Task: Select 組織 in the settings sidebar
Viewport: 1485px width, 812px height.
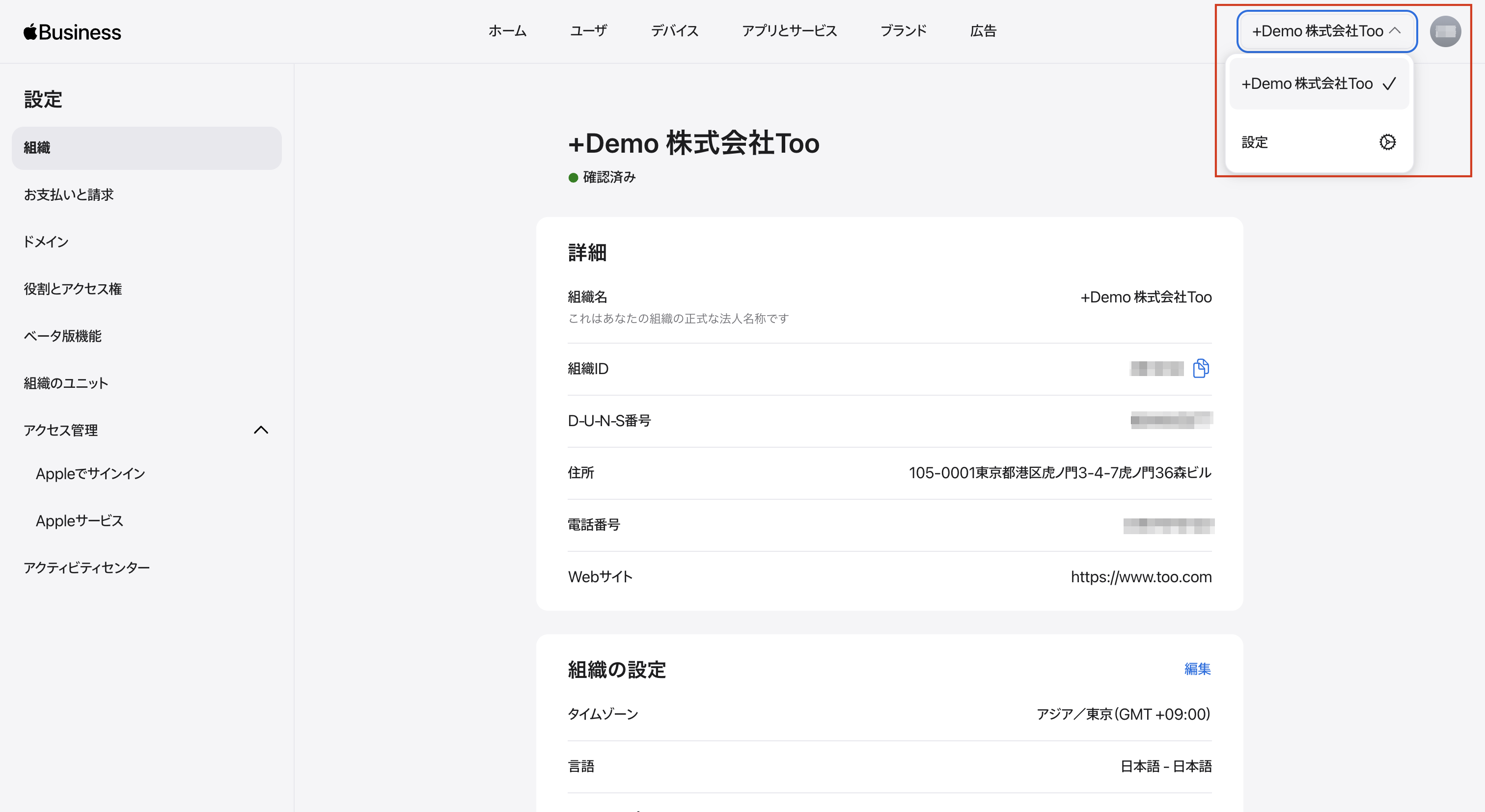Action: (146, 148)
